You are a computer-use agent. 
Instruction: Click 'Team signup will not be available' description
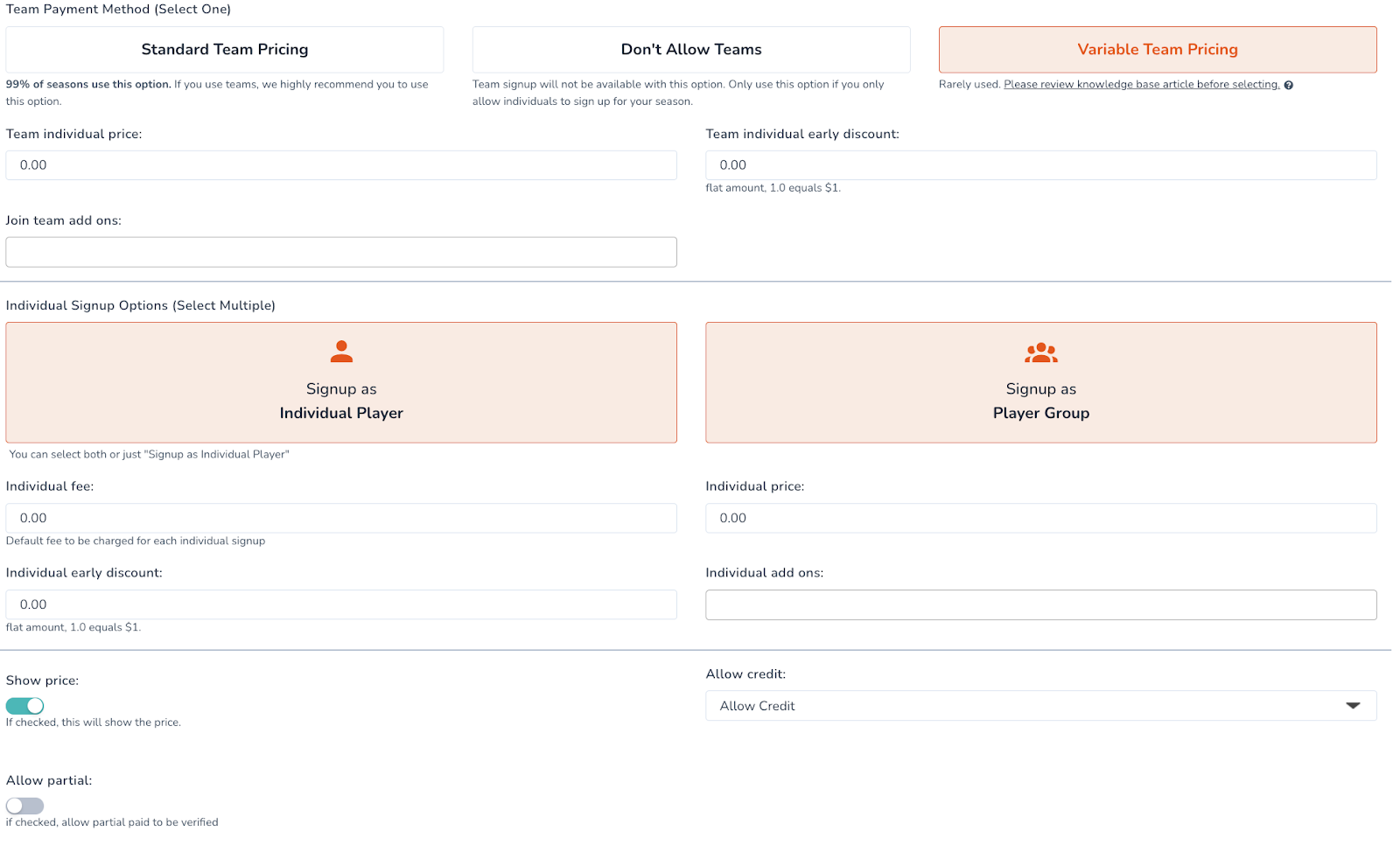coord(678,93)
